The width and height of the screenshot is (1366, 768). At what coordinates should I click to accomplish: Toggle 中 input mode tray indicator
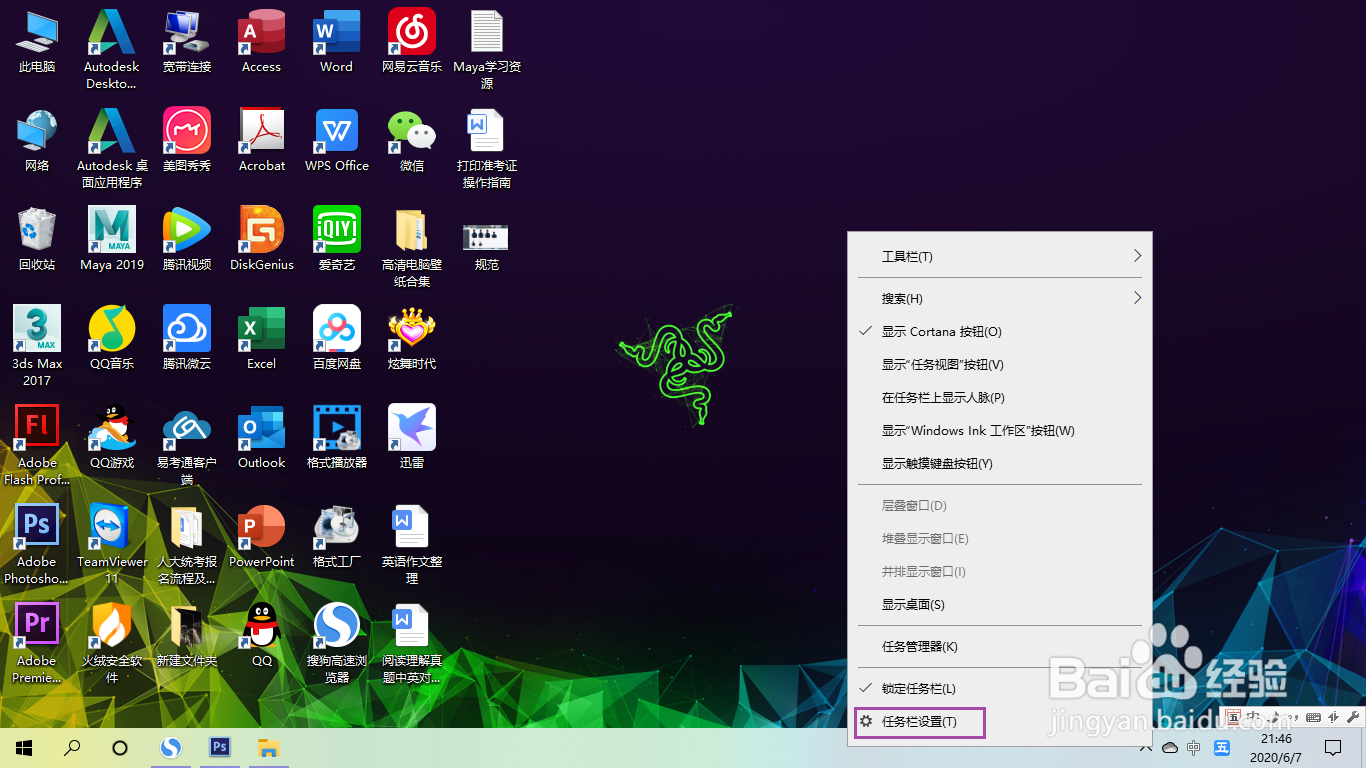tap(1194, 748)
